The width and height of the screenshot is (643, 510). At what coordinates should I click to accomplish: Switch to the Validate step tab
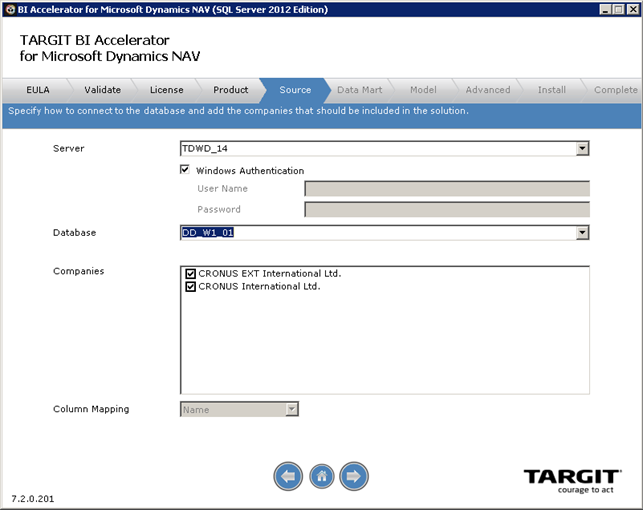point(103,90)
